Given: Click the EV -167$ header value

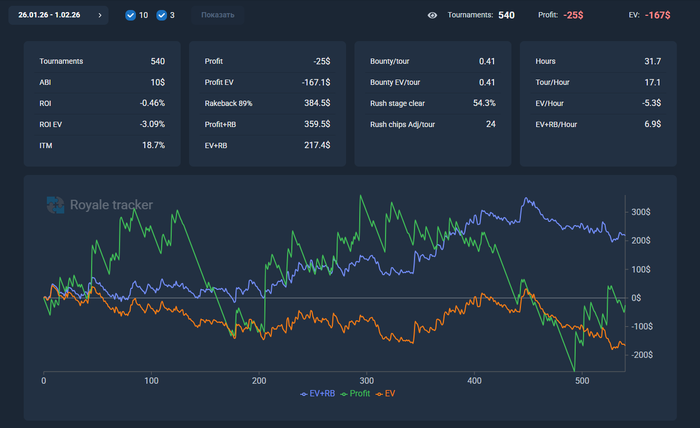Looking at the screenshot, I should (657, 15).
